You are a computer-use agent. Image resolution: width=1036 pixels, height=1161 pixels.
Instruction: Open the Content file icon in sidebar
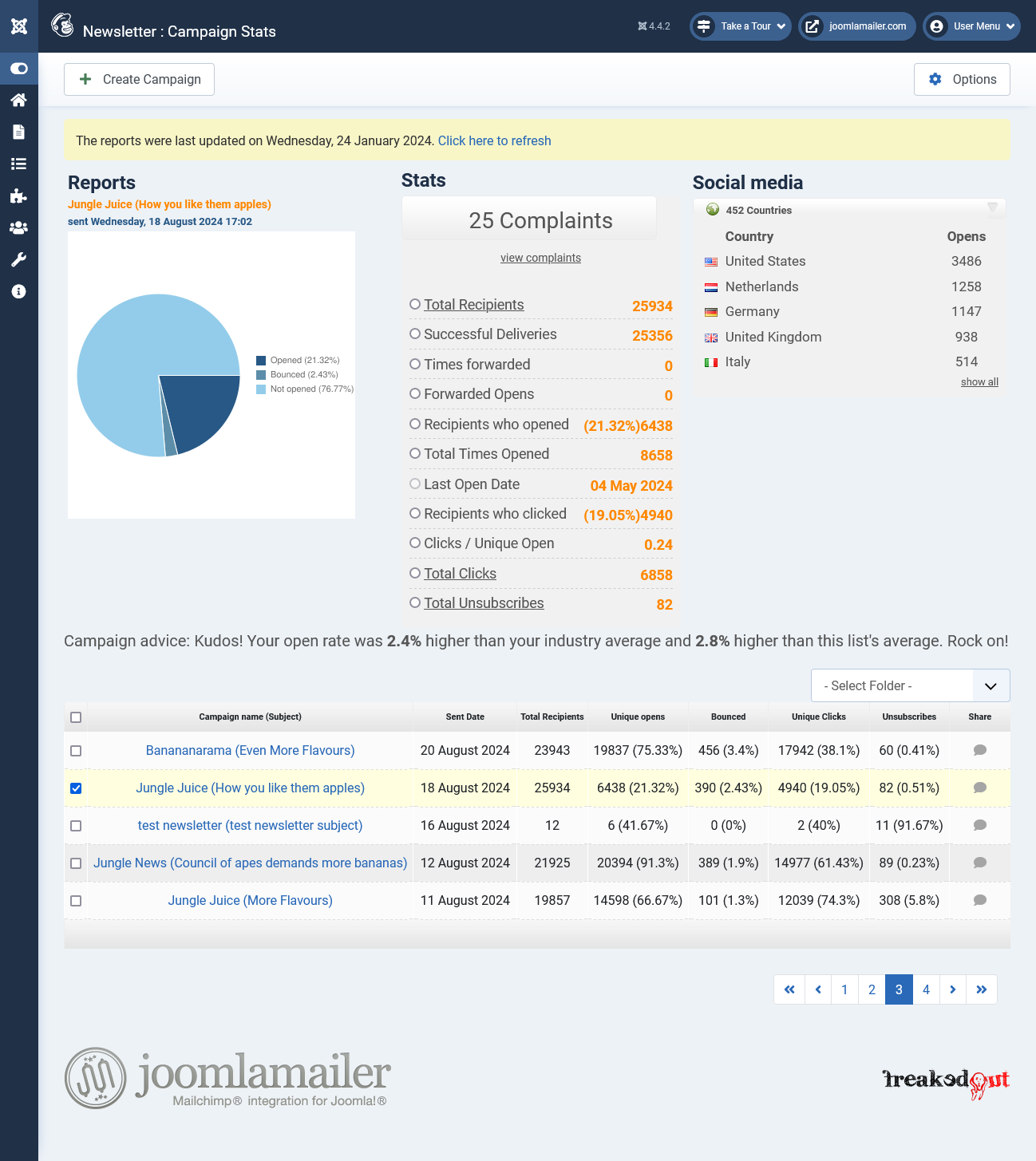pyautogui.click(x=19, y=132)
